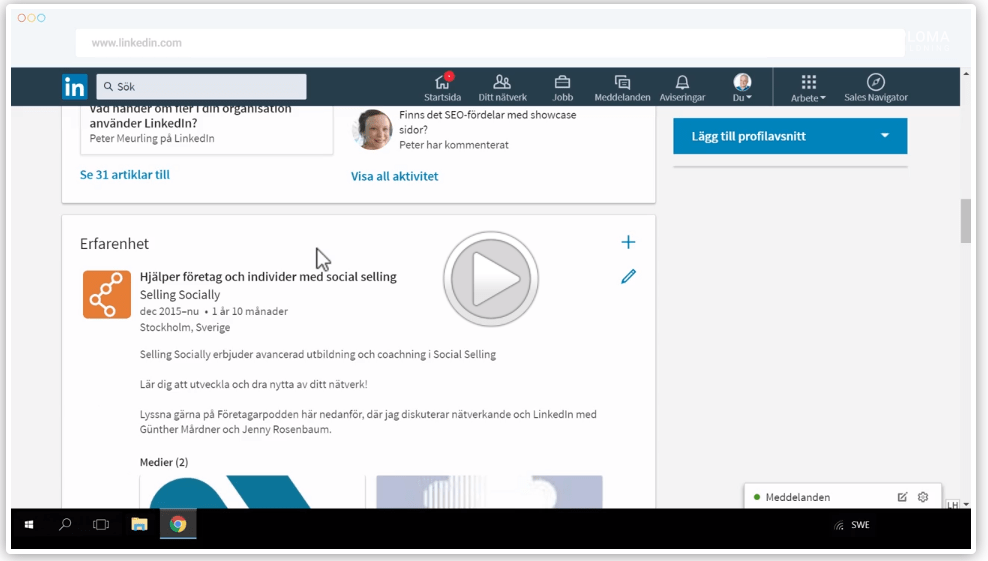Click Erfarenhet section heading
Image resolution: width=988 pixels, height=561 pixels.
114,244
